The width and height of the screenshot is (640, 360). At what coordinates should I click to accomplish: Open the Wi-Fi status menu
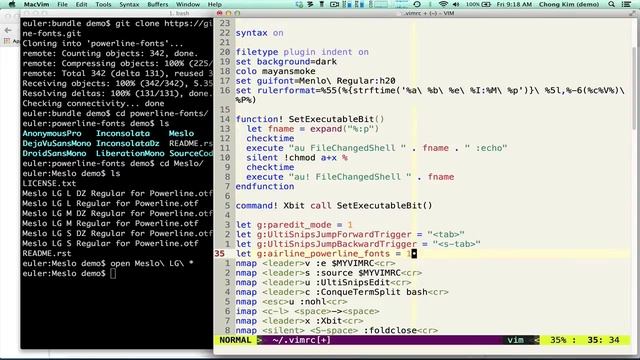(443, 4)
